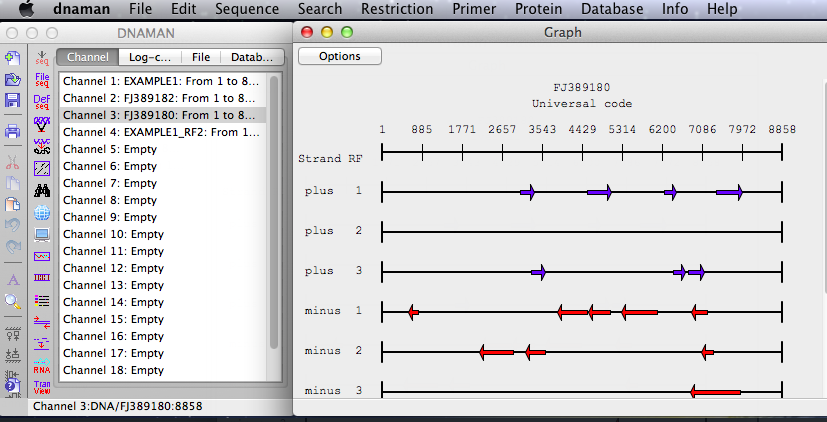This screenshot has height=422, width=827.
Task: Click the Save floppy disk icon
Action: (13, 100)
